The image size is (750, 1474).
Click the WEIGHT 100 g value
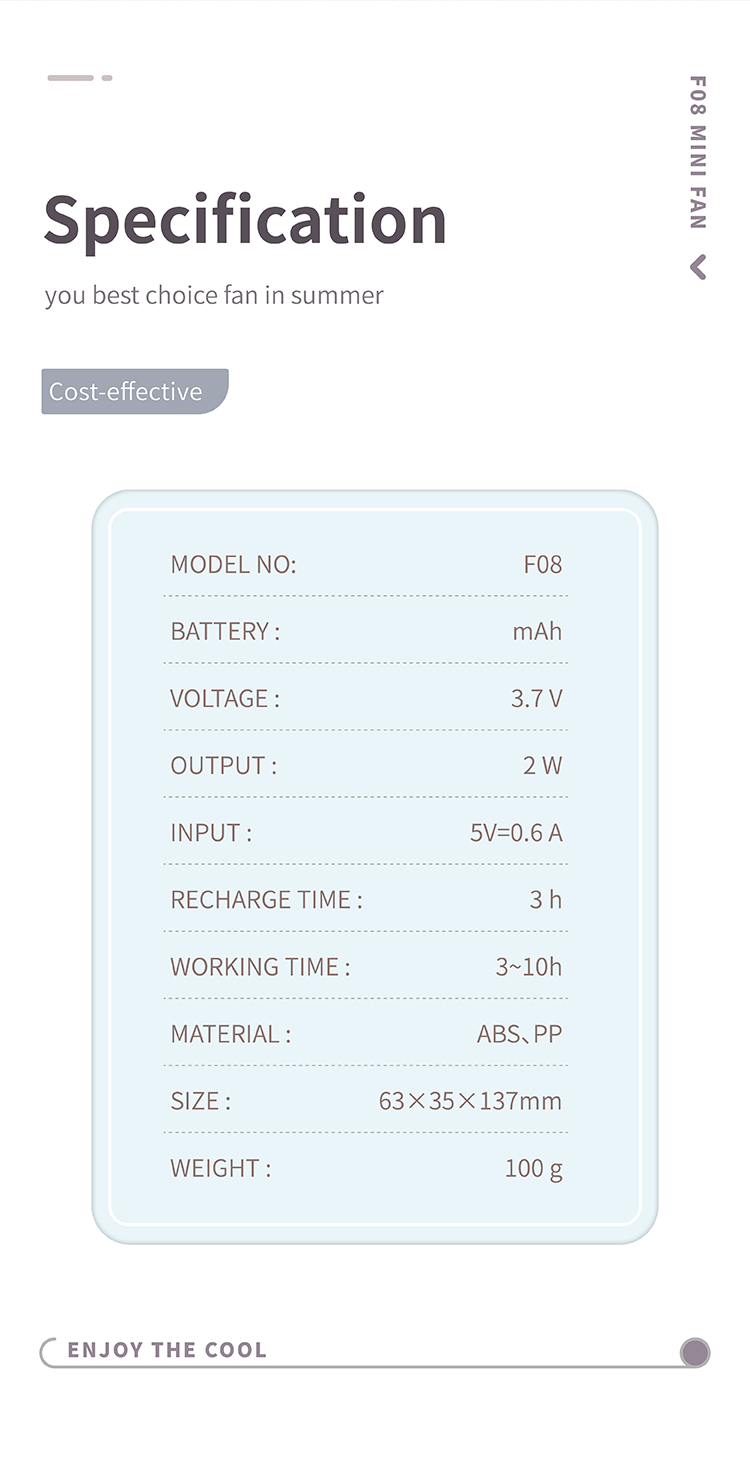(534, 1168)
